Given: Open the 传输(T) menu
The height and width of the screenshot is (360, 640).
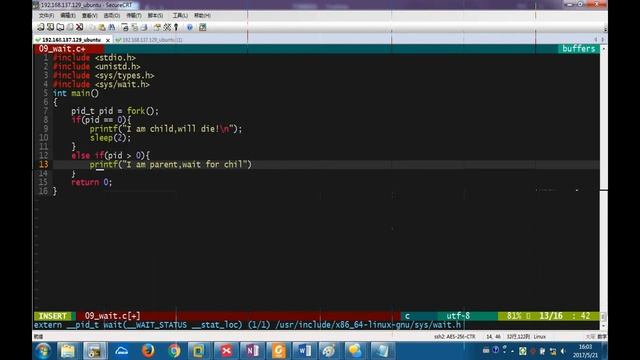Looking at the screenshot, I should pyautogui.click(x=133, y=16).
